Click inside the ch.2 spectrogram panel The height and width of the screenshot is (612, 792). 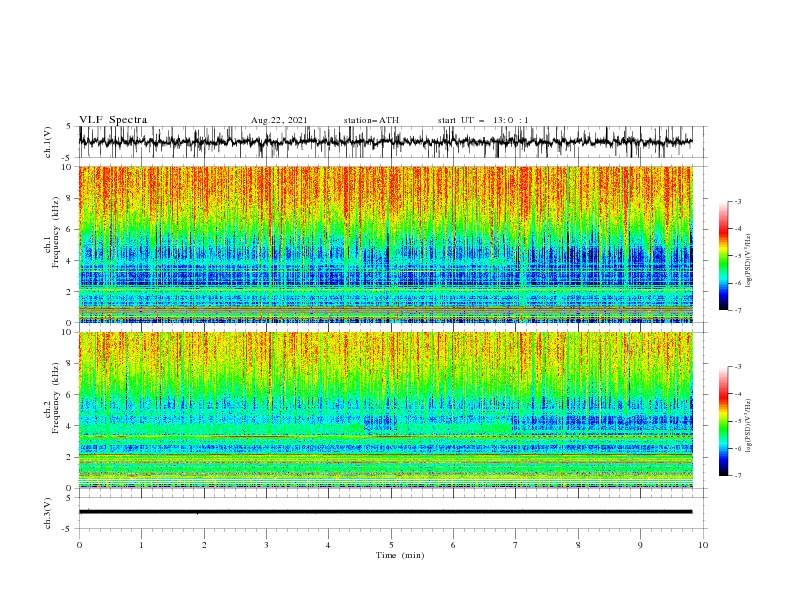click(385, 410)
